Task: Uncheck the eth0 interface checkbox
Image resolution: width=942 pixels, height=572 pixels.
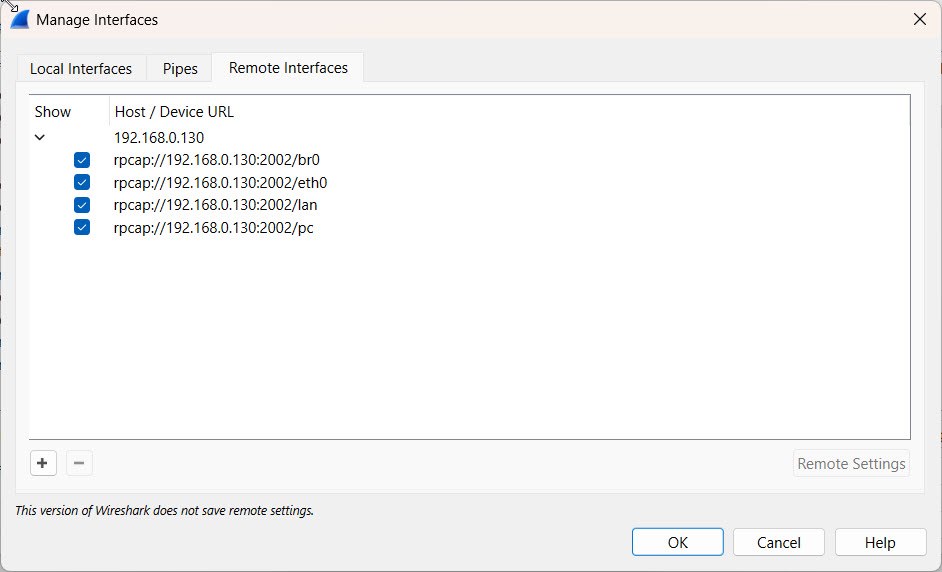Action: (x=82, y=182)
